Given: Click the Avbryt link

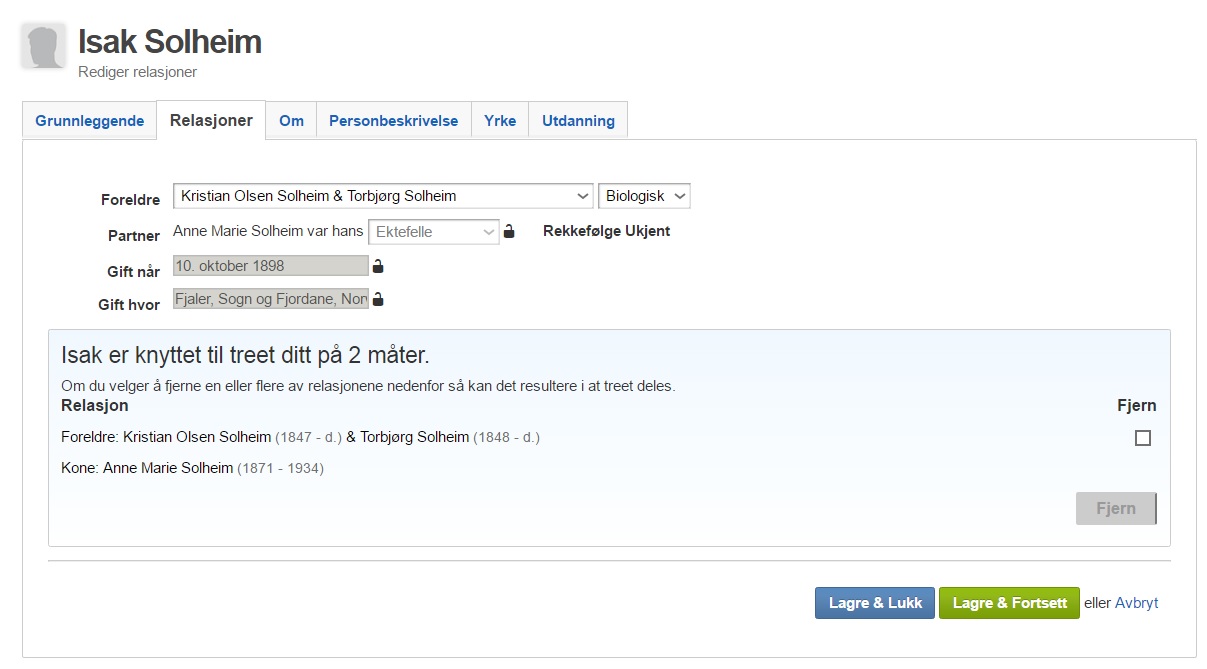Looking at the screenshot, I should click(x=1136, y=603).
